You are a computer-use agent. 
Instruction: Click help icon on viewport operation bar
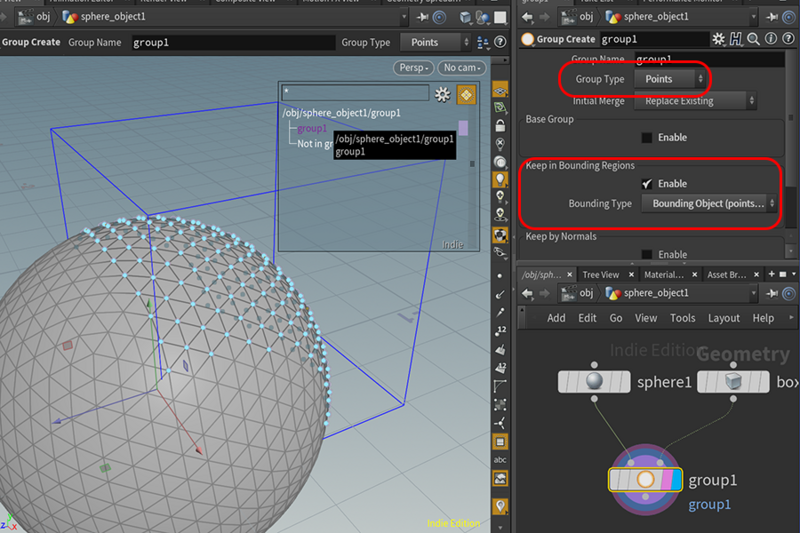[500, 42]
